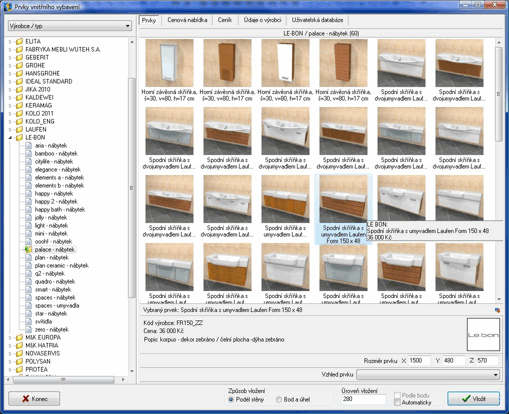Open elements a - nábytek category
The image size is (509, 414).
pos(59,177)
